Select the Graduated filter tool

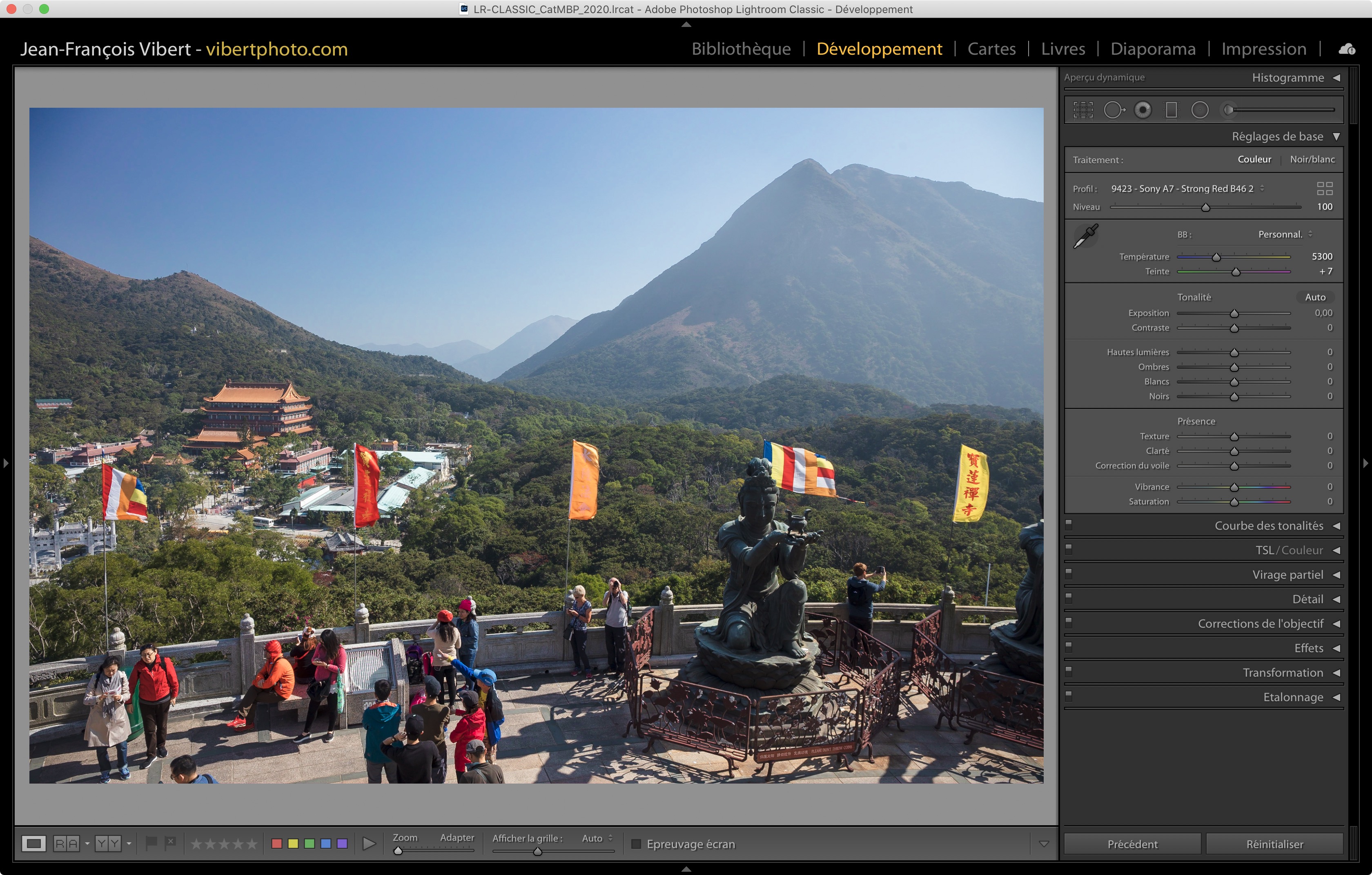click(x=1172, y=110)
